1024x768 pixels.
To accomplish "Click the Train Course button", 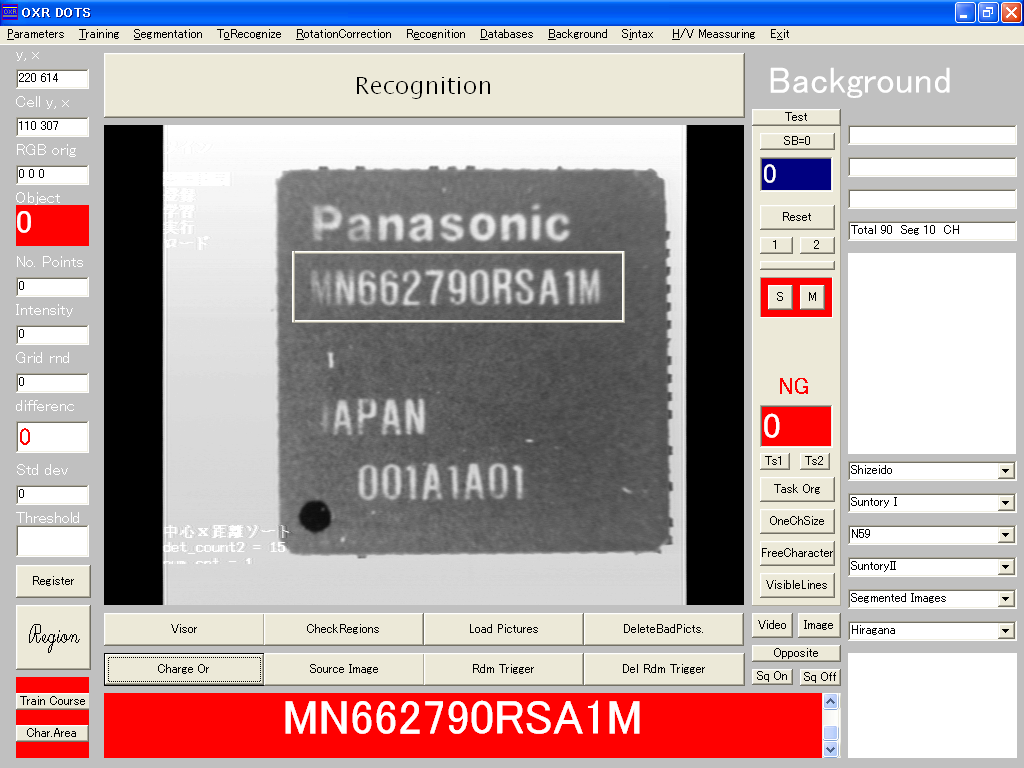I will (x=52, y=701).
